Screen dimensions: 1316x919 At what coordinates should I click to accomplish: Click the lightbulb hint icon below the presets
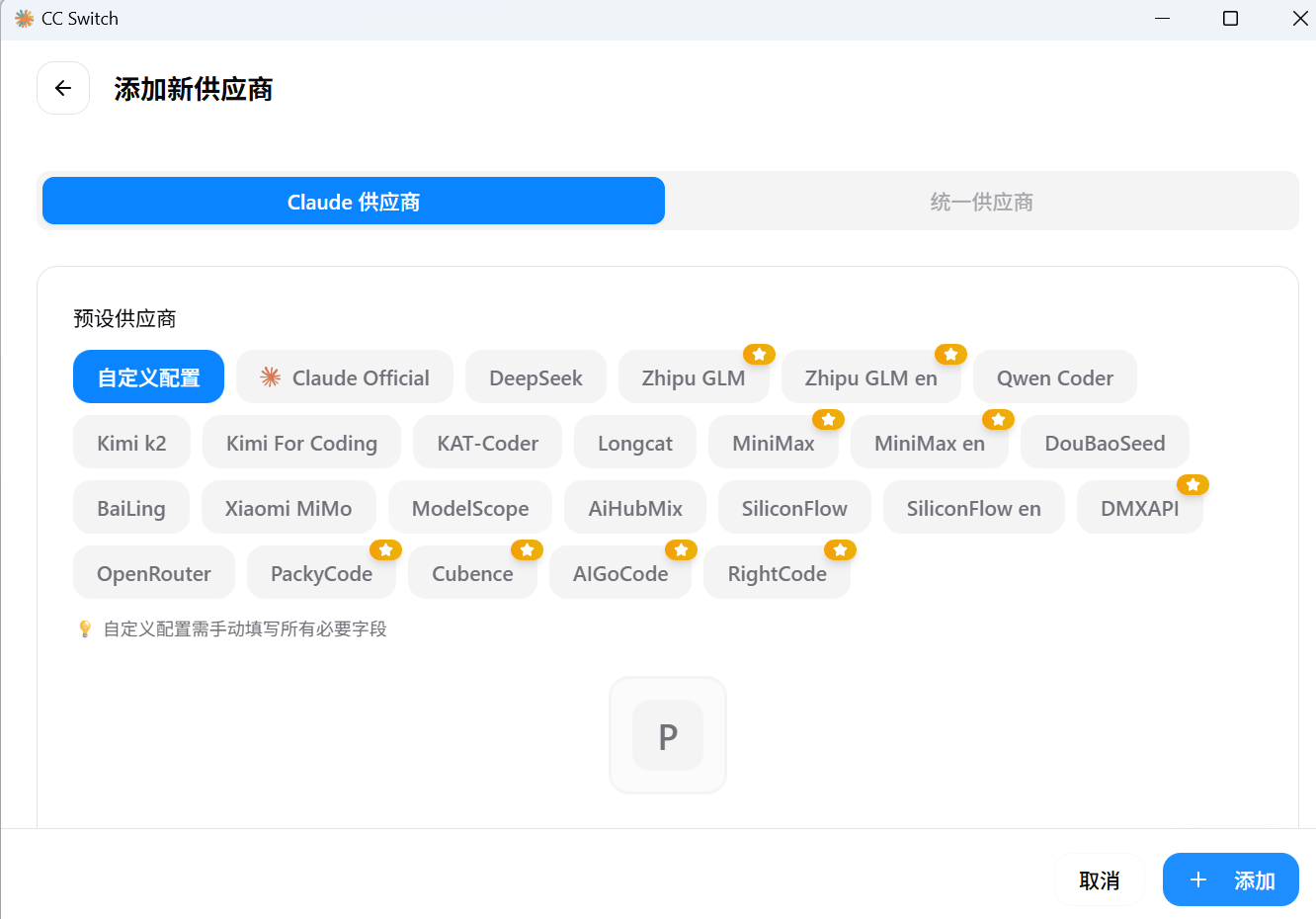[x=84, y=628]
